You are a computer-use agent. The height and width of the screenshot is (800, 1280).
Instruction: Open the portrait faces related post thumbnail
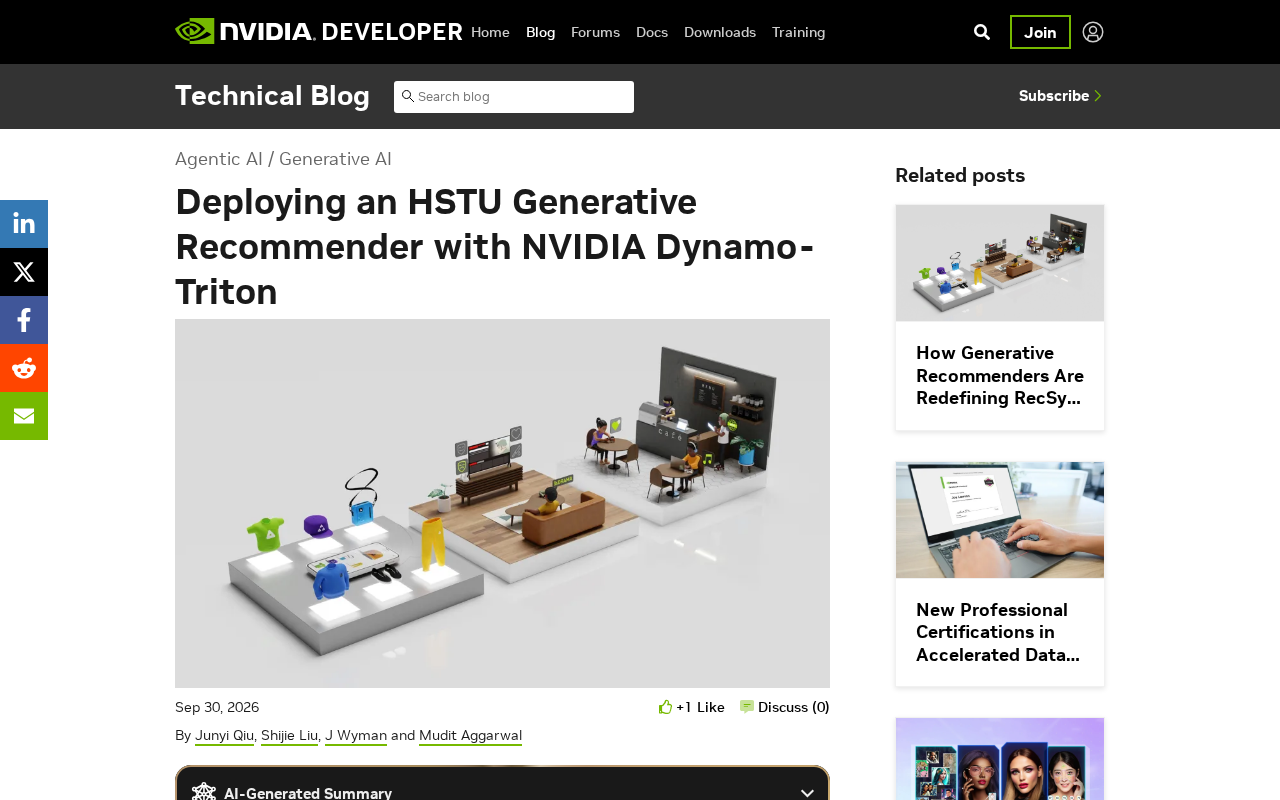click(1000, 759)
